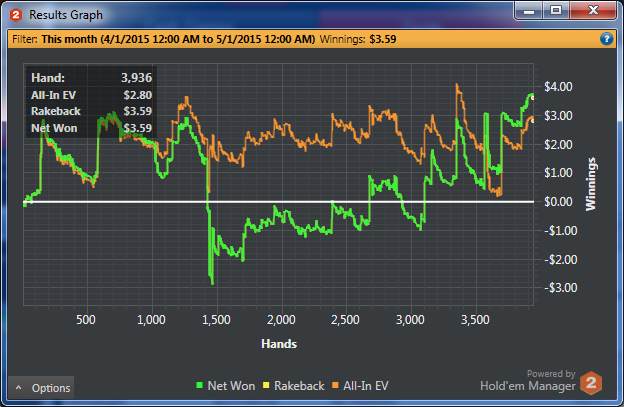Click the Winnings y-axis title

pyautogui.click(x=591, y=184)
